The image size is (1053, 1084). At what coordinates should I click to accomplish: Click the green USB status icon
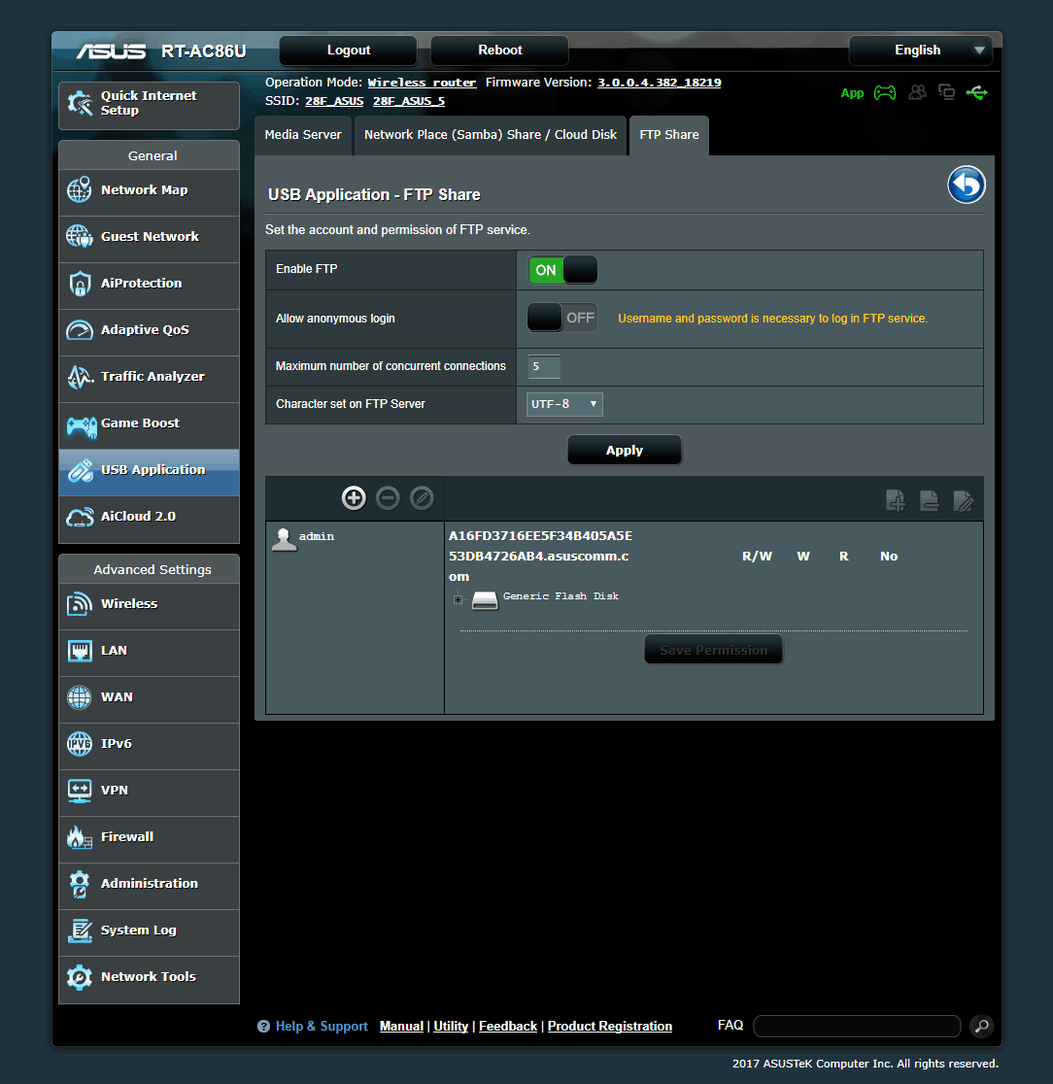click(977, 92)
